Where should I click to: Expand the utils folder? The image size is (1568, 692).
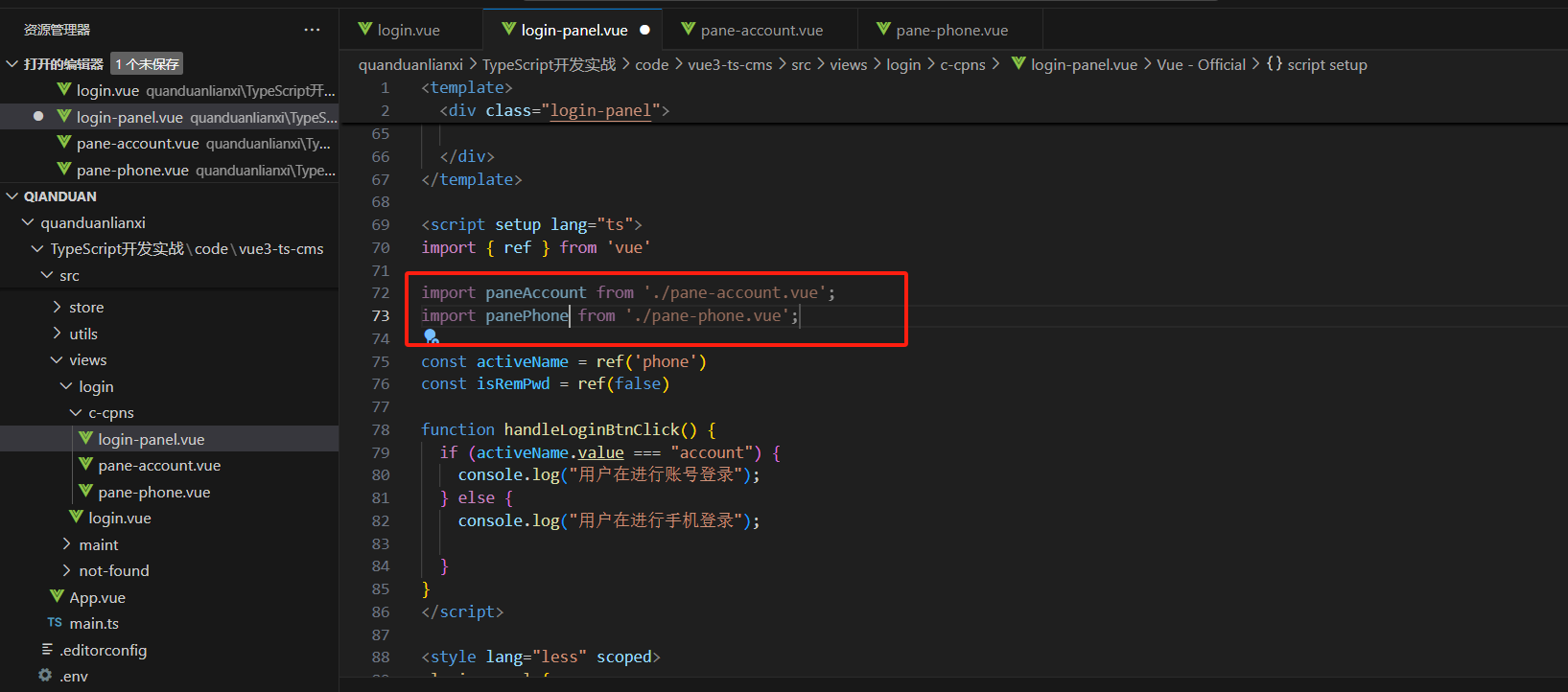pyautogui.click(x=57, y=334)
